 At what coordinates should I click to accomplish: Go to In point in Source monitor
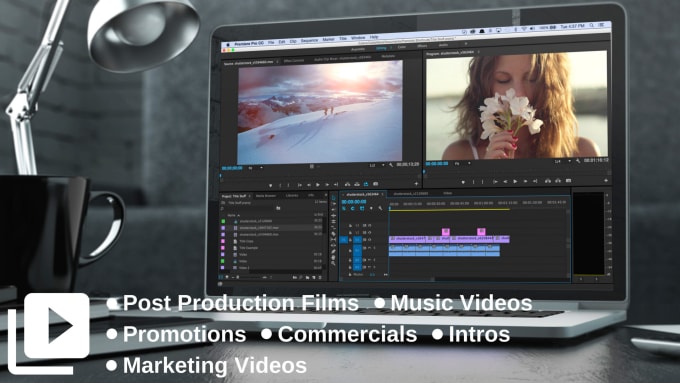coord(300,185)
